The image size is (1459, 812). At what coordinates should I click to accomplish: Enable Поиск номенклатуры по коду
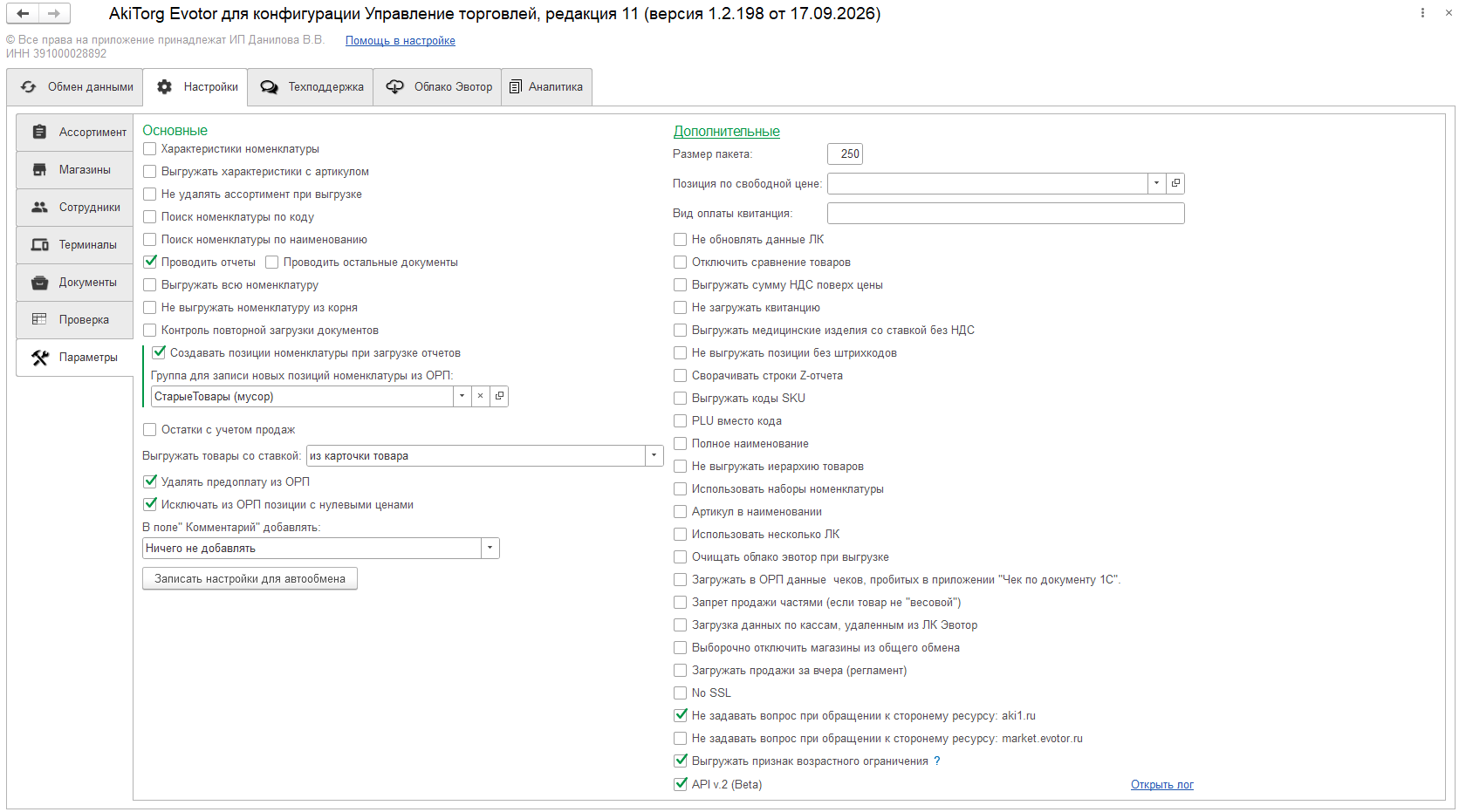click(150, 217)
